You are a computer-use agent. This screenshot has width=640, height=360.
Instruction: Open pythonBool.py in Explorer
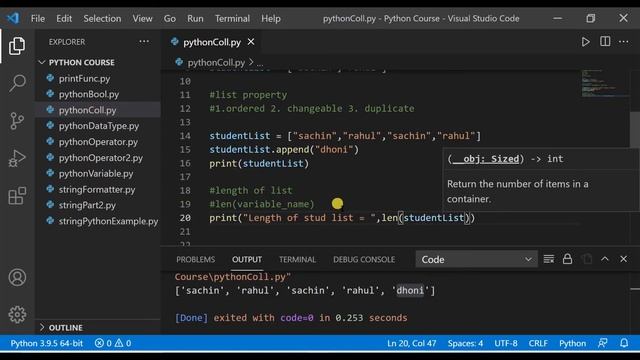pyautogui.click(x=89, y=94)
